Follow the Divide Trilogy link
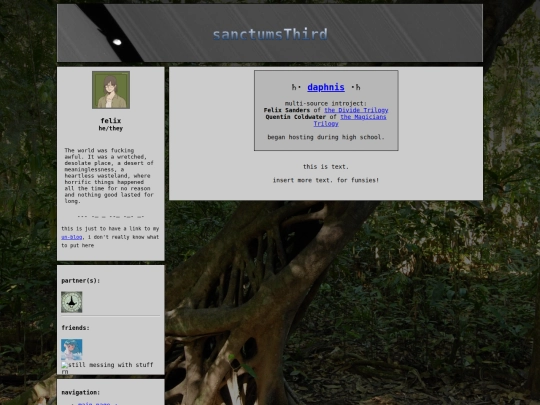The width and height of the screenshot is (540, 405). (356, 110)
